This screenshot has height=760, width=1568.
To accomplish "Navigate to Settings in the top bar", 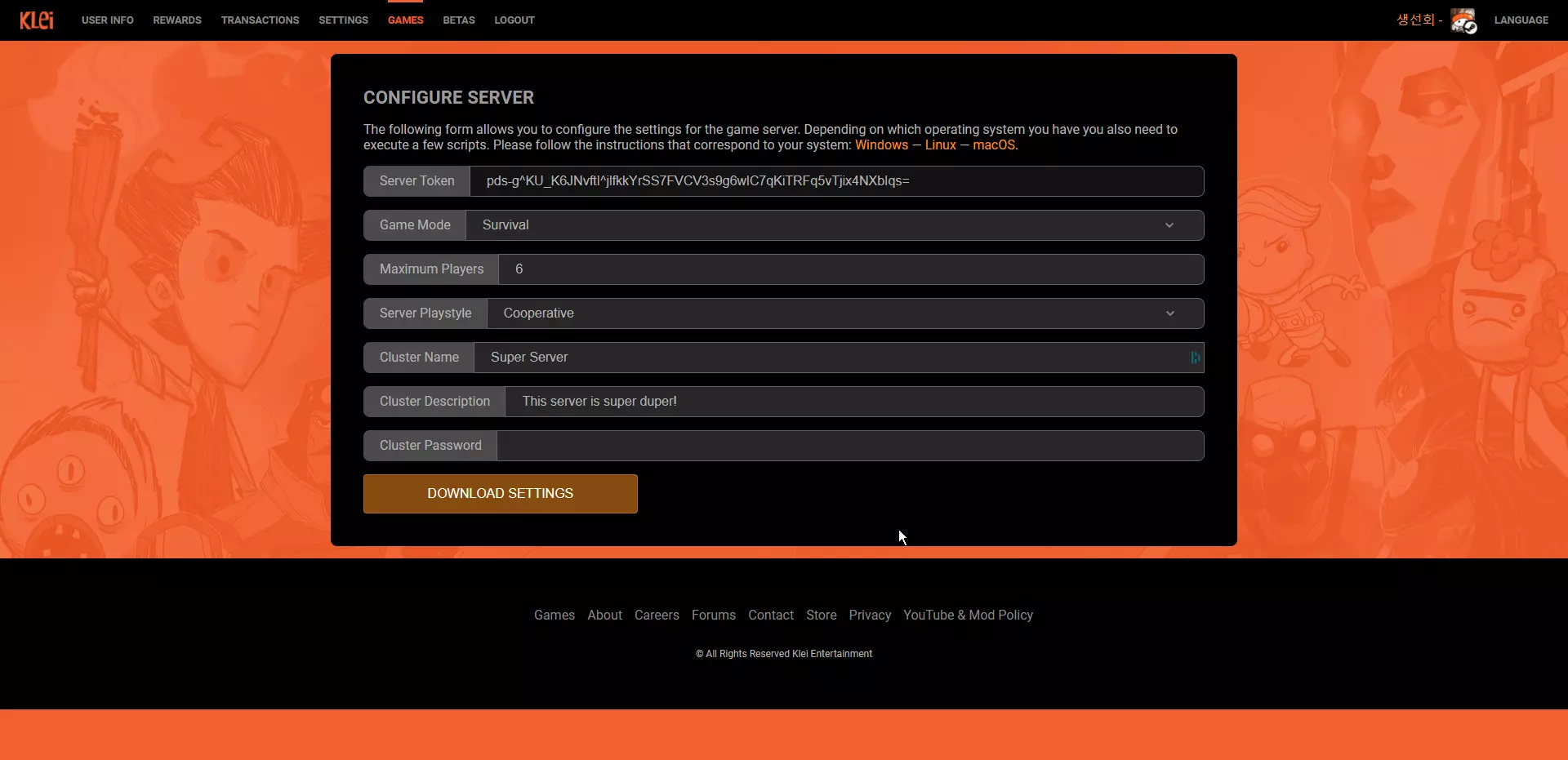I will click(343, 20).
